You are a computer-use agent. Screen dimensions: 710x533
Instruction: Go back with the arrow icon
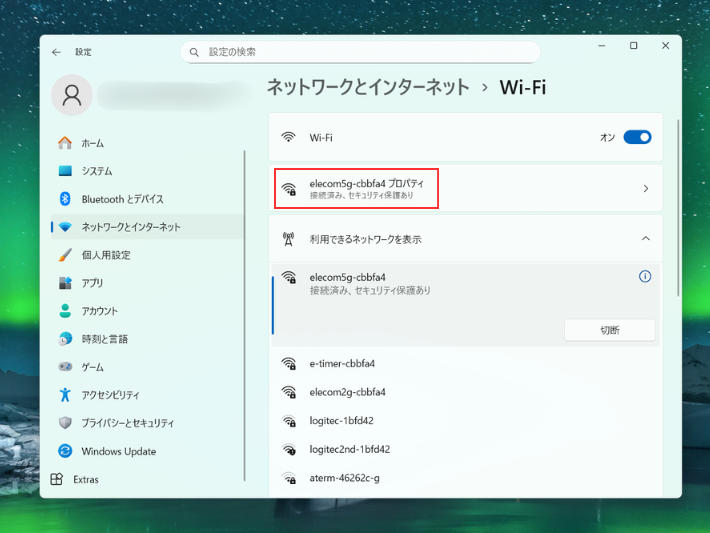click(56, 52)
